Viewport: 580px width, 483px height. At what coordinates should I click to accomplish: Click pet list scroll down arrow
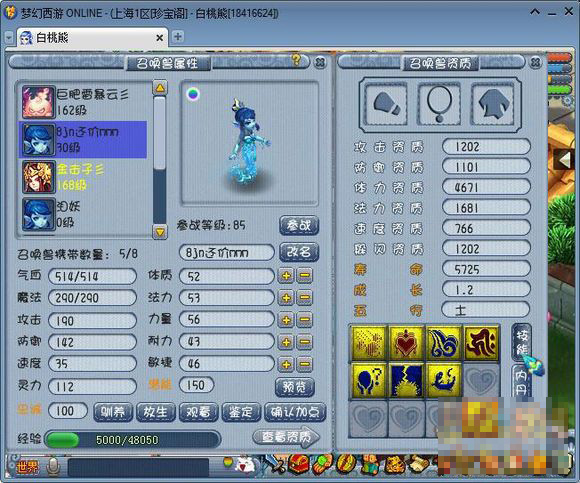coord(160,232)
